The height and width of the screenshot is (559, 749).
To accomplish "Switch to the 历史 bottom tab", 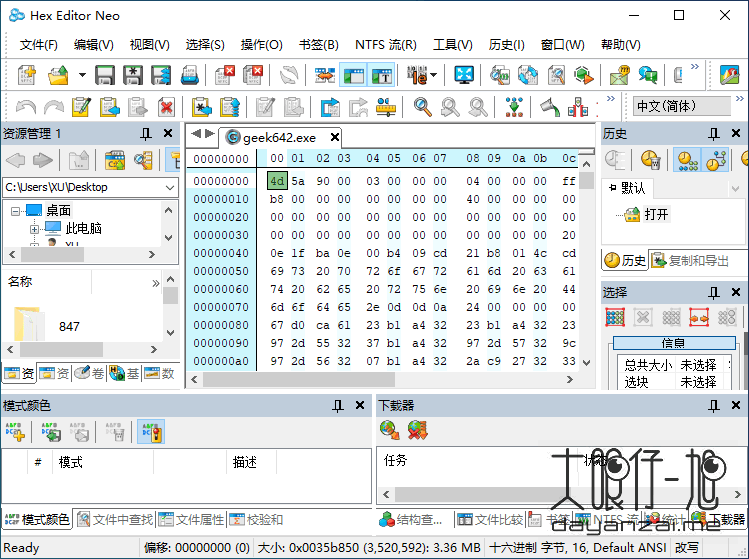I will [x=625, y=260].
